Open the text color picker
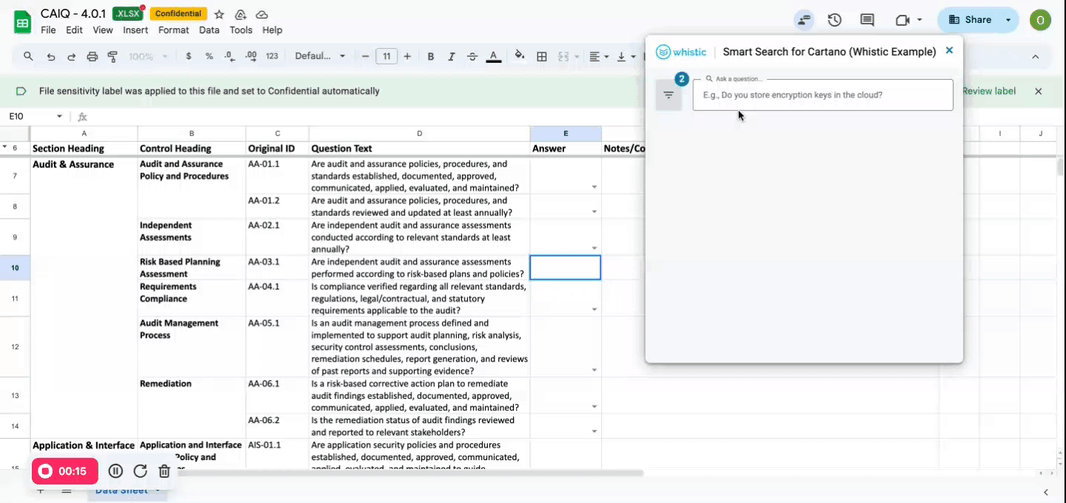 click(x=494, y=56)
